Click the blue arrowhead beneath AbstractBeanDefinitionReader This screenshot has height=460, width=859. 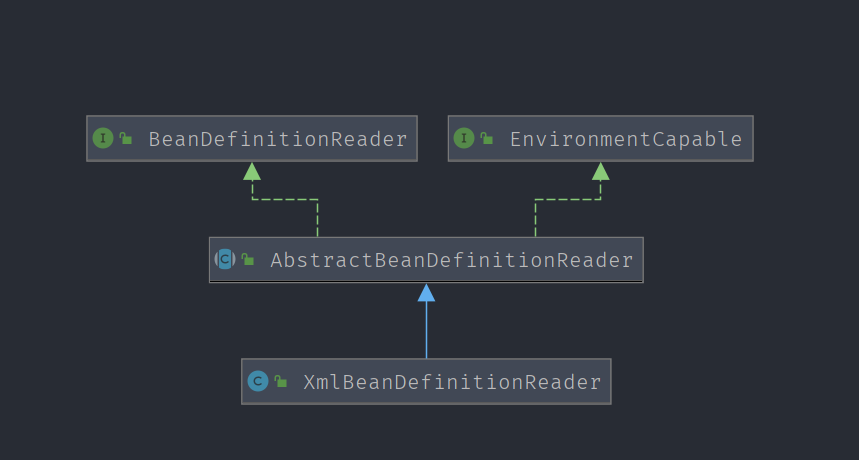426,292
